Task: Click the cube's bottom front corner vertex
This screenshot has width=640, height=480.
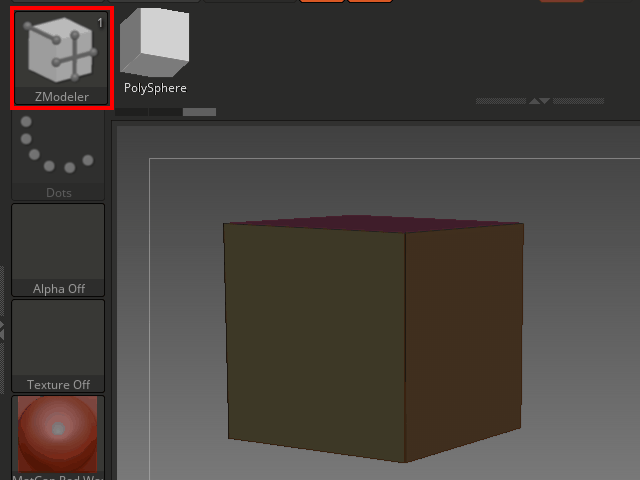Action: tap(405, 462)
